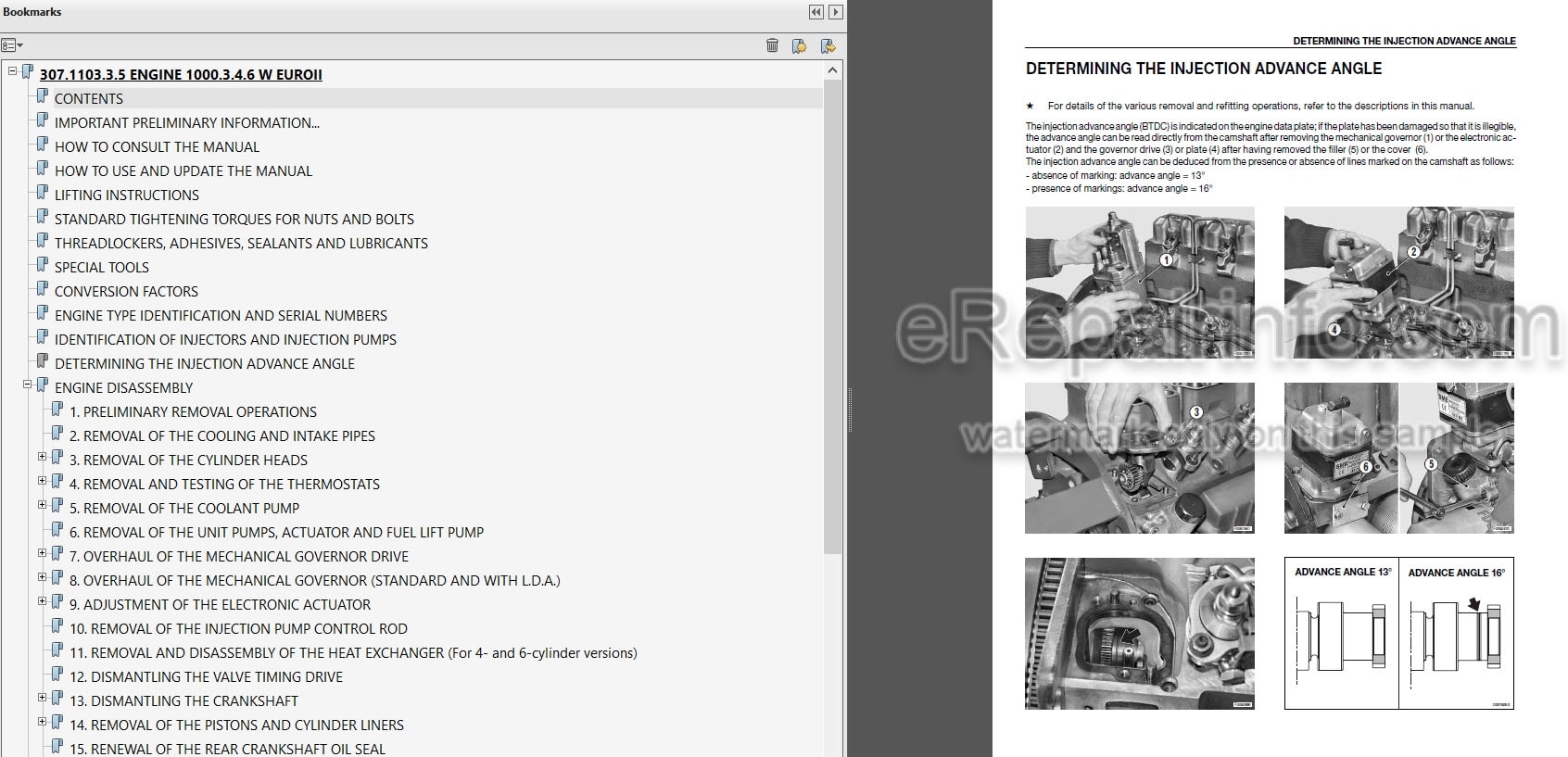Open 6. REMOVAL OF THE UNIT PUMPS, ACTUATOR bookmark
Image resolution: width=1568 pixels, height=757 pixels.
click(276, 533)
